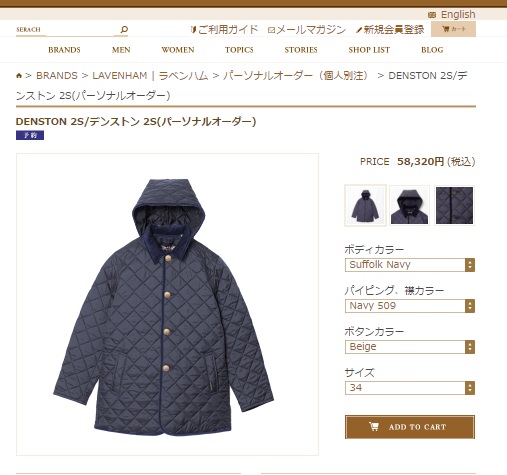Expand piping color dropdown Navy 509
The height and width of the screenshot is (475, 507).
[410, 306]
